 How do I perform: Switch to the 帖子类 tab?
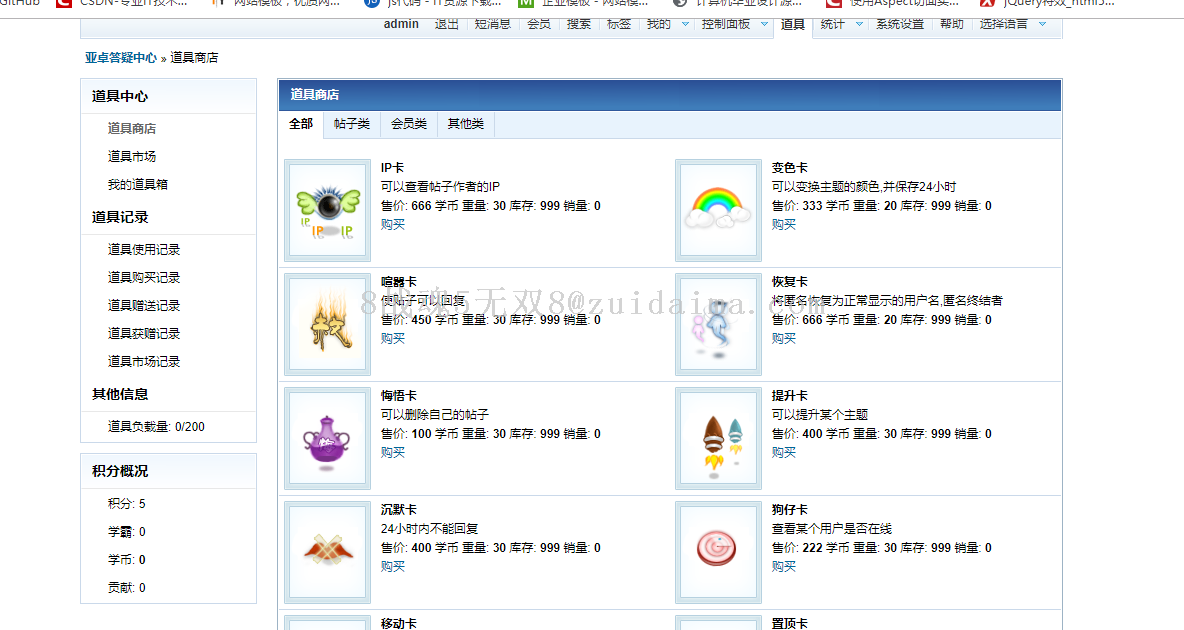[x=352, y=124]
